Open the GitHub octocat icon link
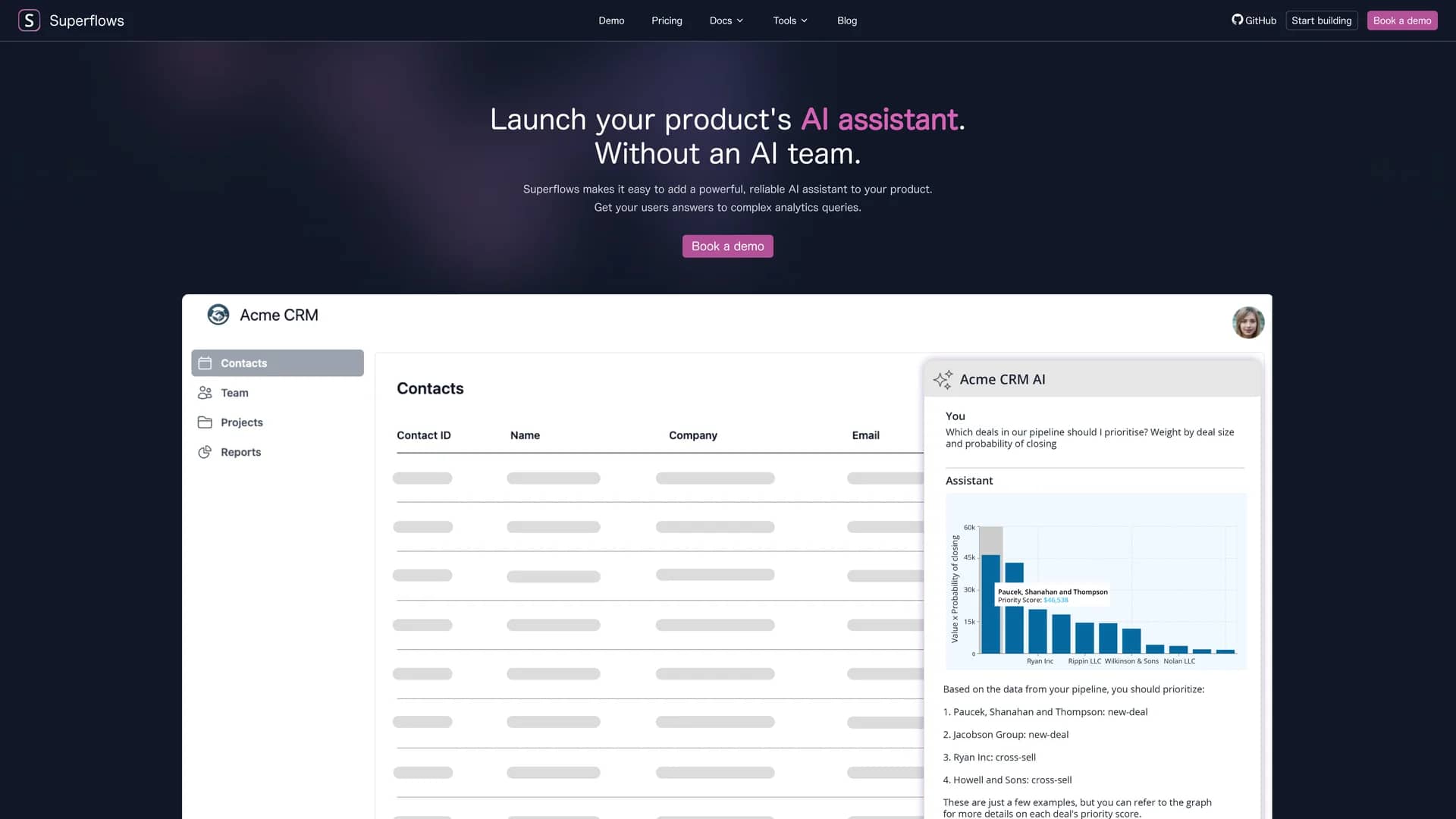 (x=1237, y=20)
